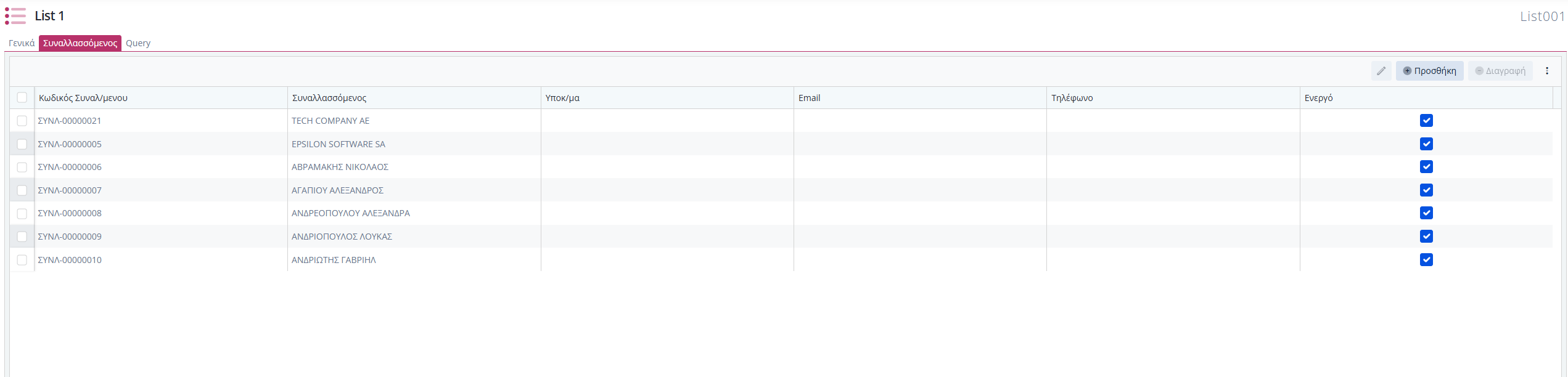Switch to the Γενικά tab
The height and width of the screenshot is (377, 1568).
(22, 43)
